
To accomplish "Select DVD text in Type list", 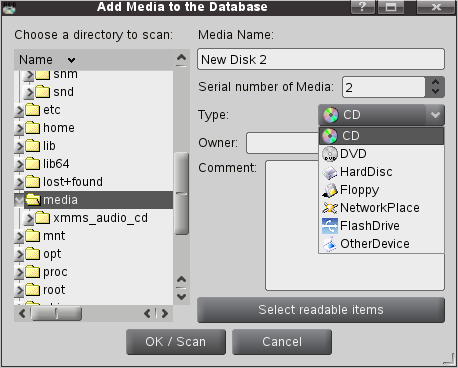I will pyautogui.click(x=353, y=154).
